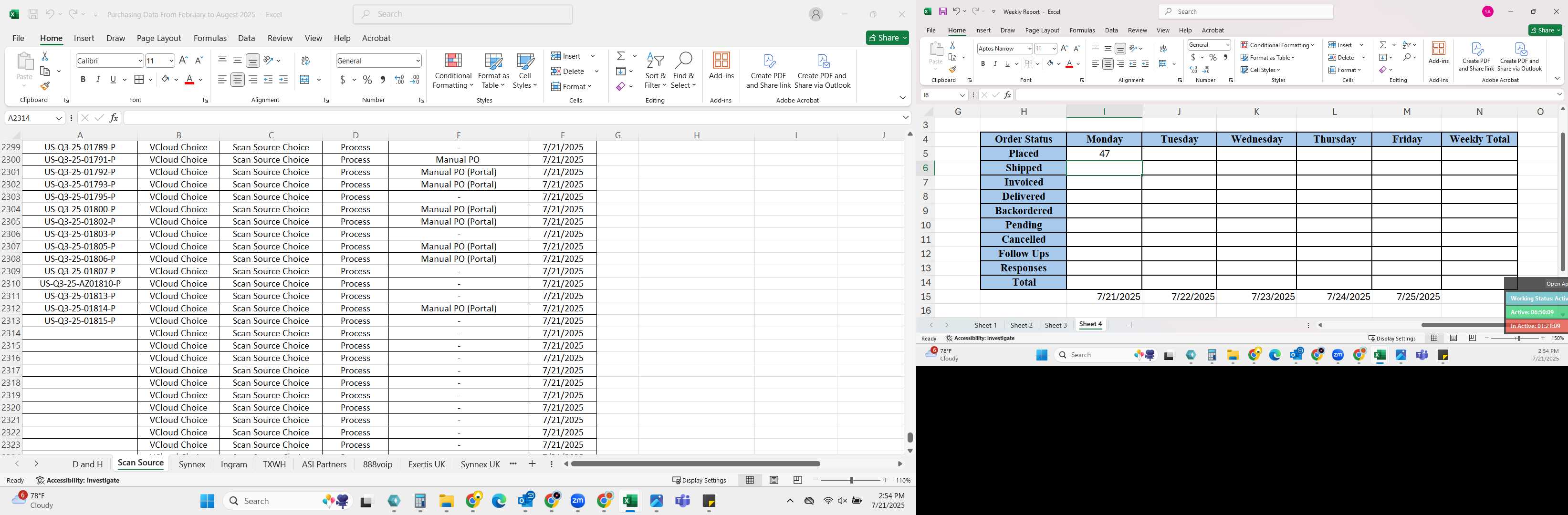Expand Conditional Formatting in Purchasing Data

point(453,71)
